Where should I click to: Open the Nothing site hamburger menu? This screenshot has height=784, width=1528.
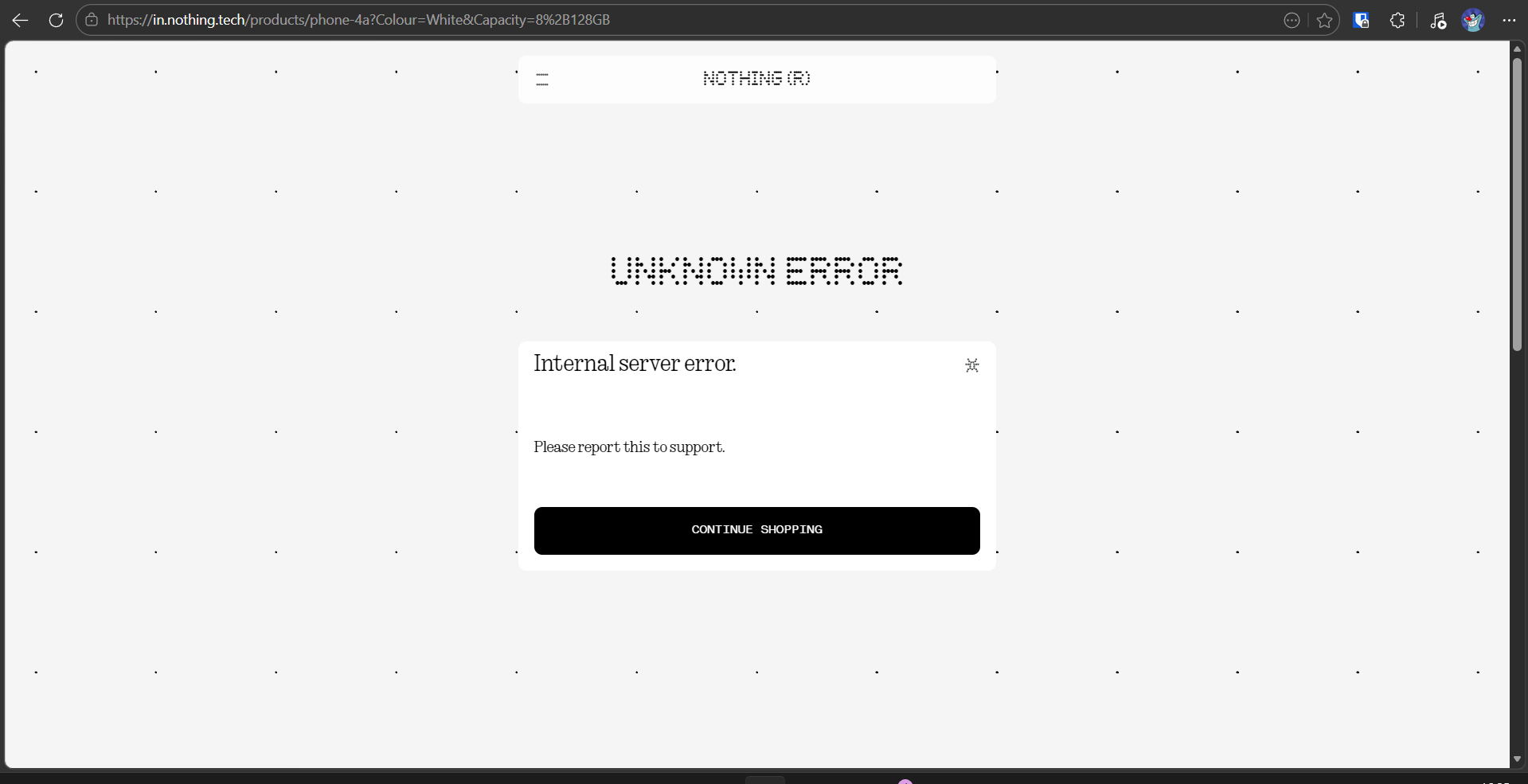[542, 80]
